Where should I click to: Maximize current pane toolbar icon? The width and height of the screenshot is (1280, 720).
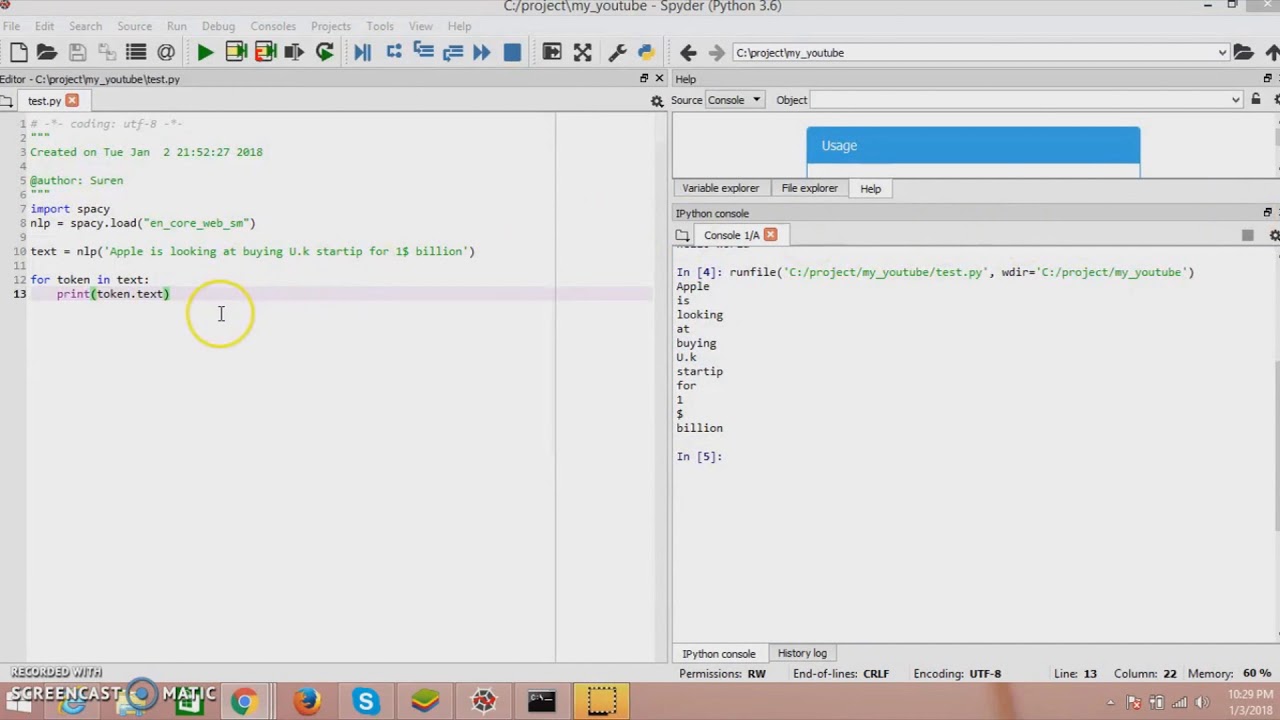click(552, 52)
